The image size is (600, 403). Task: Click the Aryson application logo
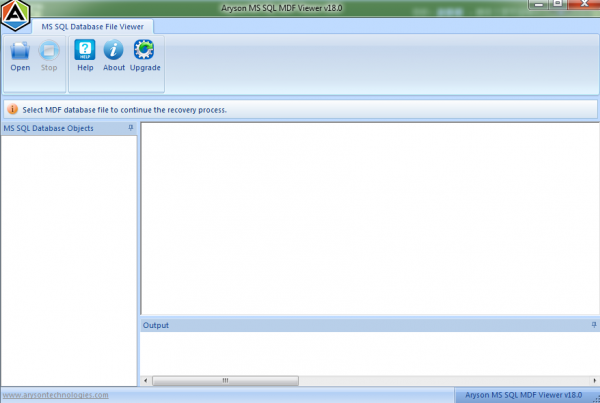coord(15,15)
